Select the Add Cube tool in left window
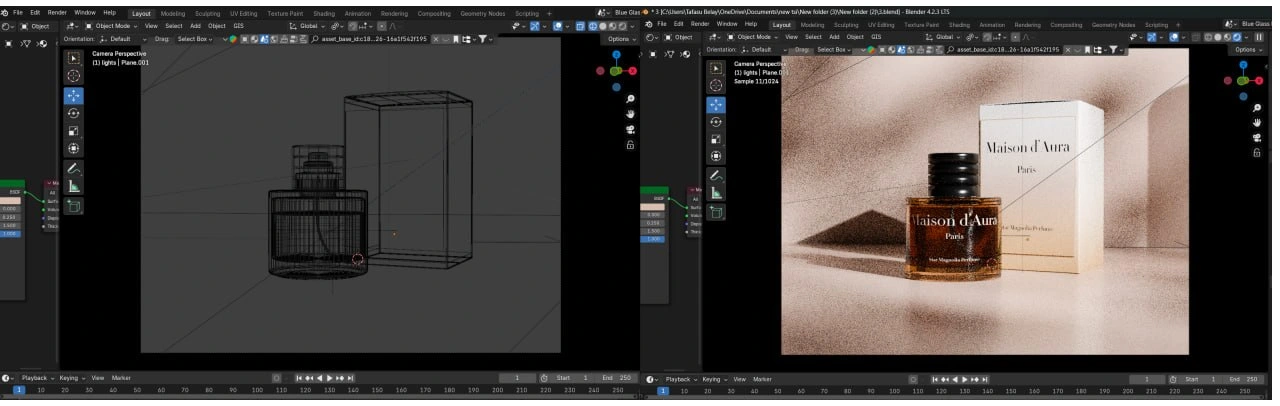 tap(74, 206)
